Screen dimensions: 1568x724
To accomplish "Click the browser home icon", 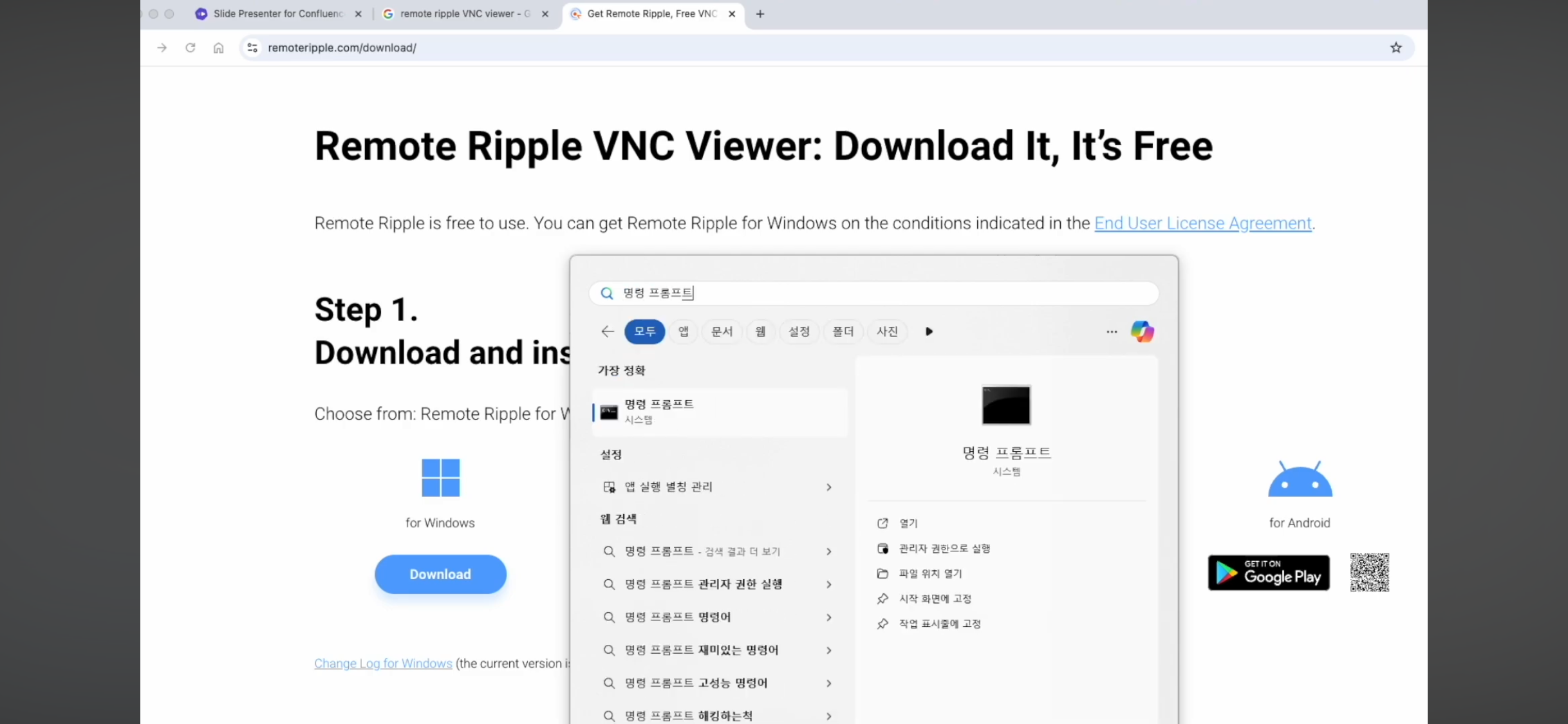I will tap(218, 48).
